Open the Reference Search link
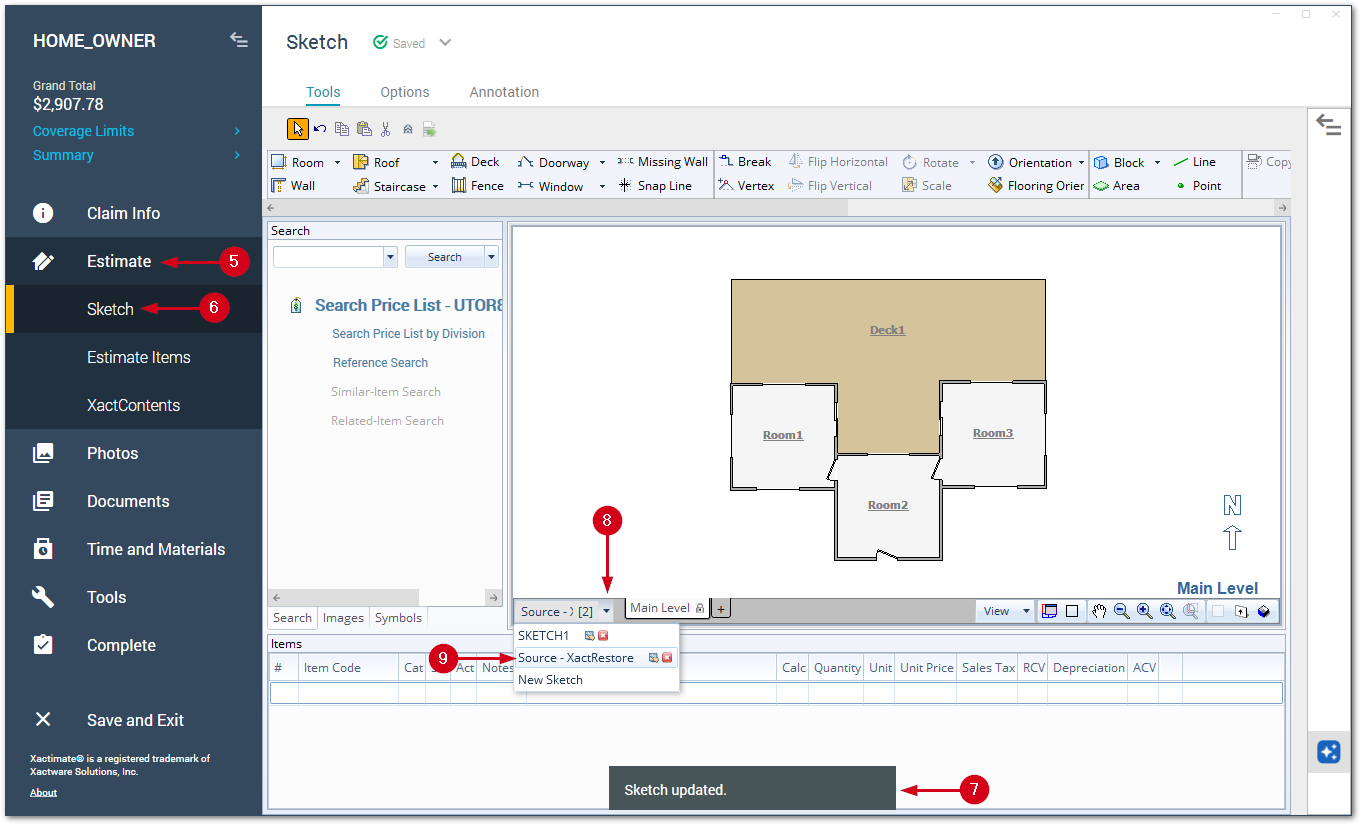The height and width of the screenshot is (825, 1361). pos(380,363)
